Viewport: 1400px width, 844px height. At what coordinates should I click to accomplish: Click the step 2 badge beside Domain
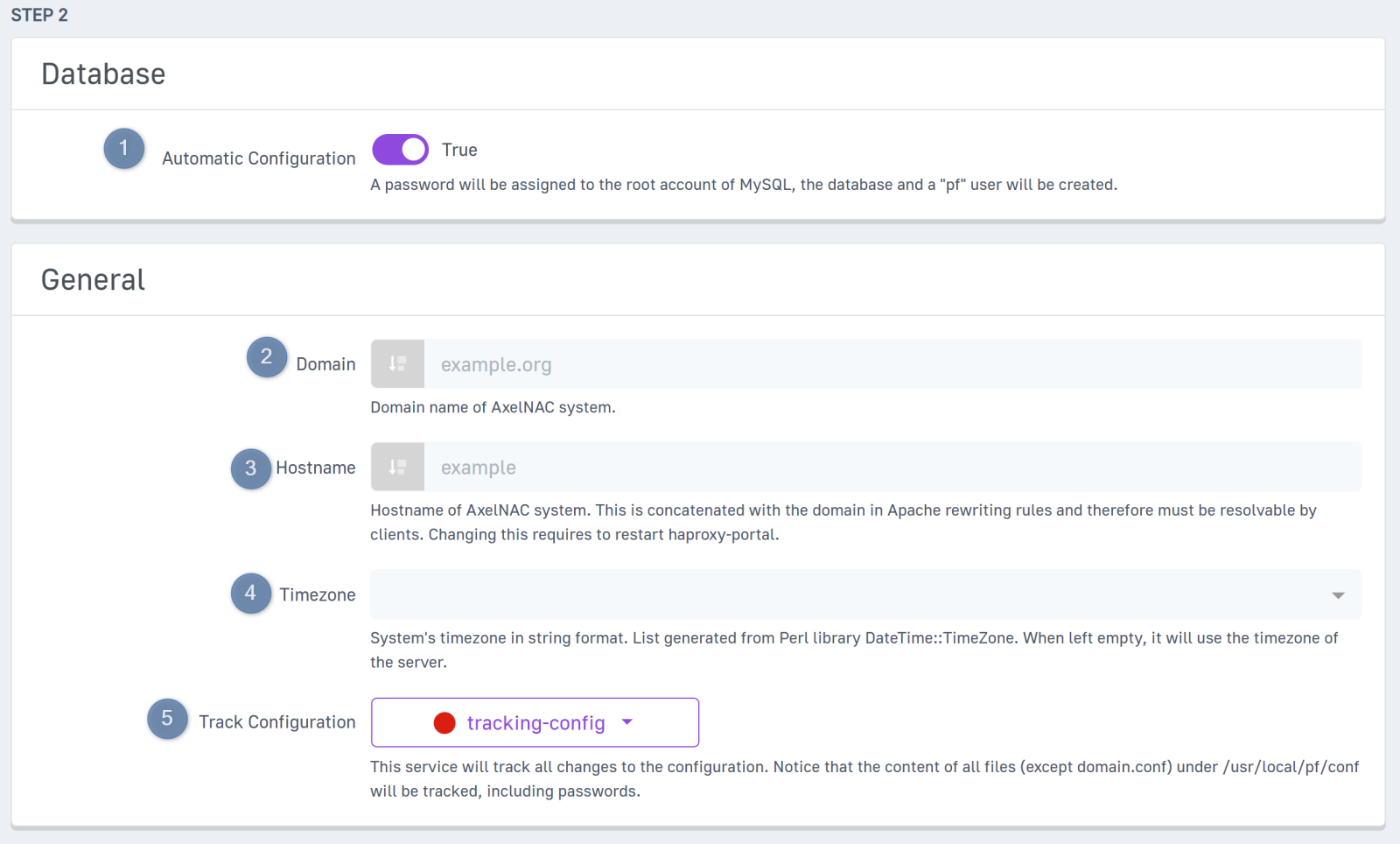[x=266, y=357]
